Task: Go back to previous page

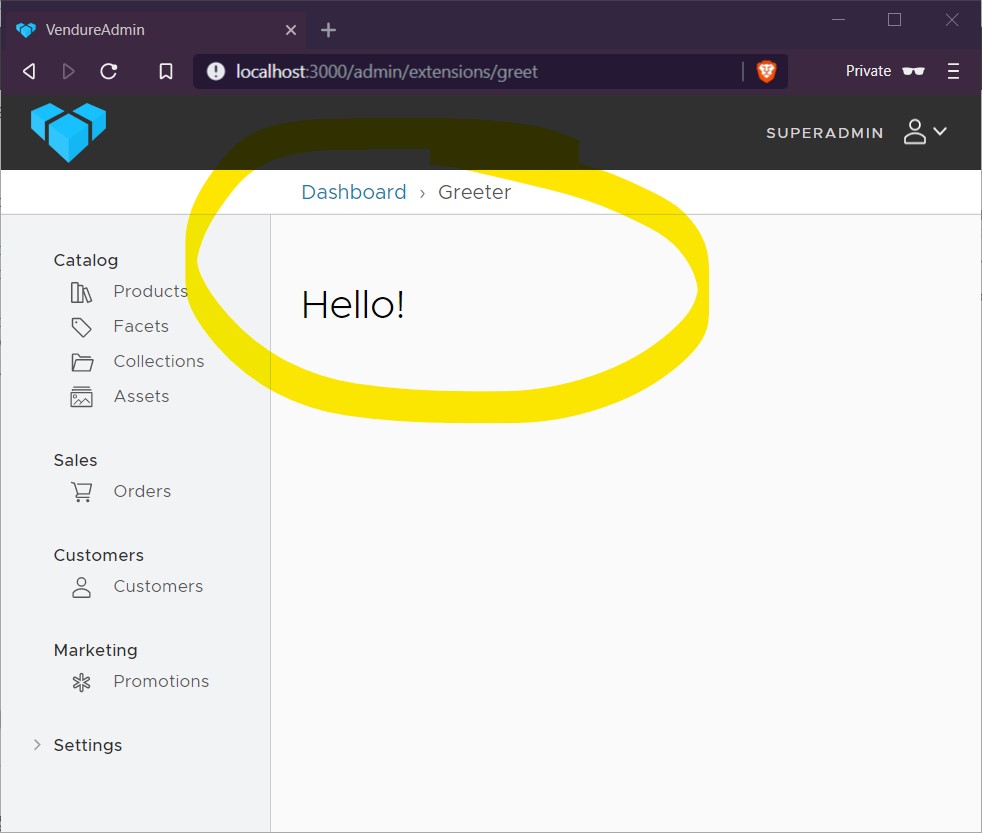Action: [x=29, y=71]
